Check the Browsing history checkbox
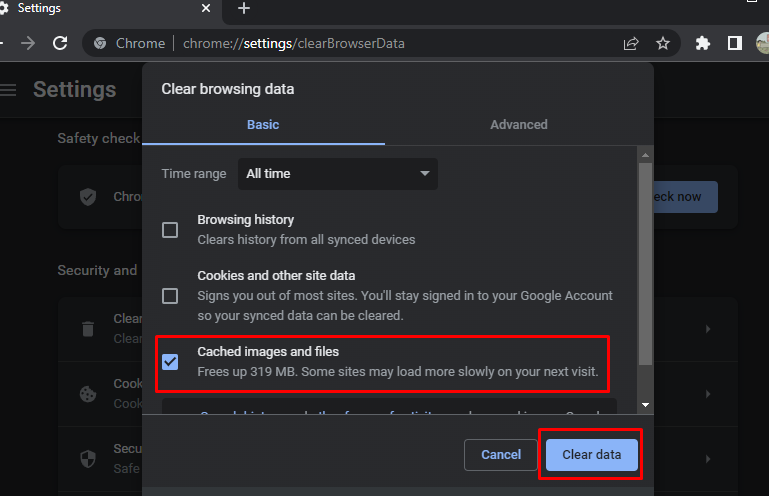Screen dimensions: 769x496 click(x=170, y=230)
